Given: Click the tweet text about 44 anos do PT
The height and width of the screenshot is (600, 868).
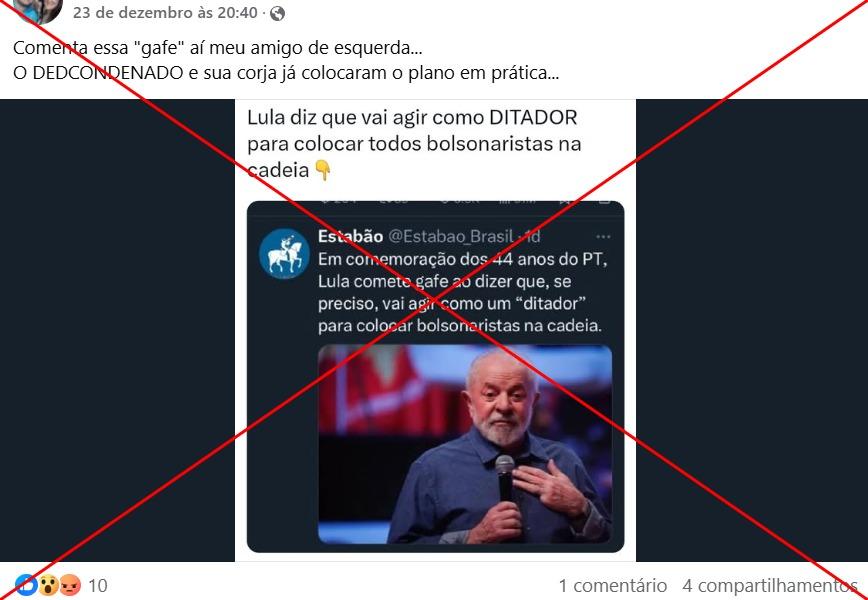Looking at the screenshot, I should click(463, 292).
